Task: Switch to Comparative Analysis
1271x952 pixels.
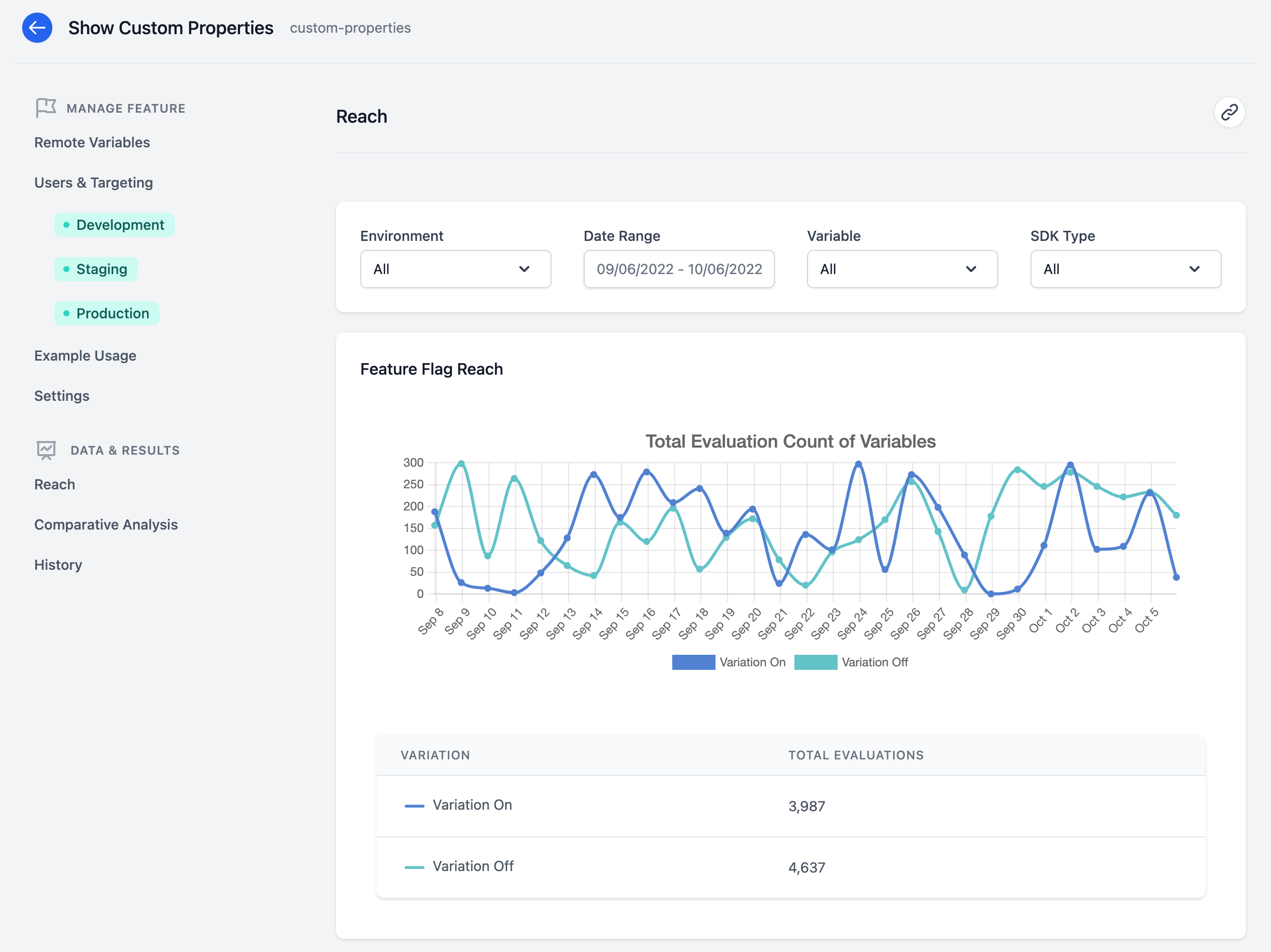Action: [x=106, y=524]
